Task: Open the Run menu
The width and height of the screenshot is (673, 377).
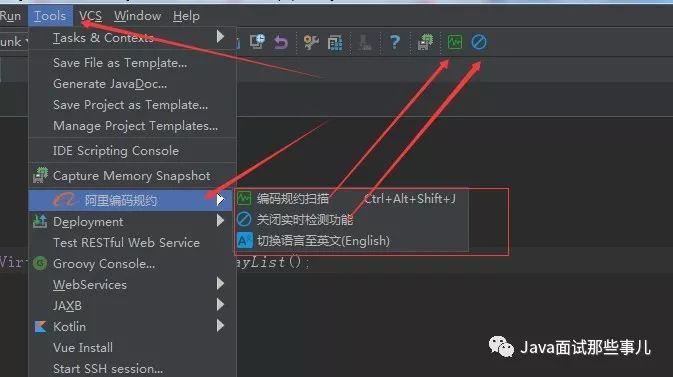Action: tap(10, 16)
